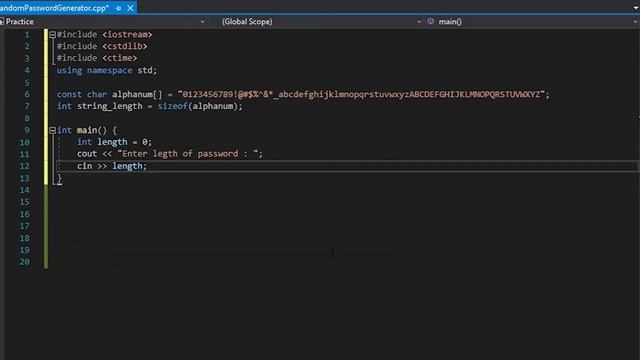Pin the RandomPasswordGenerator.cpp tab

119,8
